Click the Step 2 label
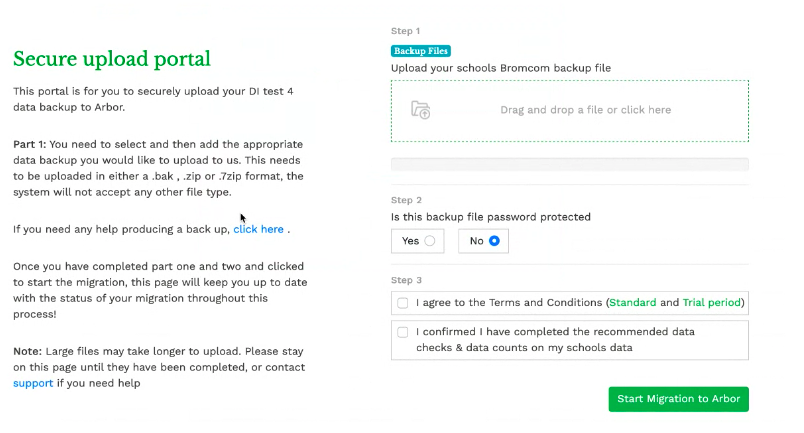 (x=406, y=200)
